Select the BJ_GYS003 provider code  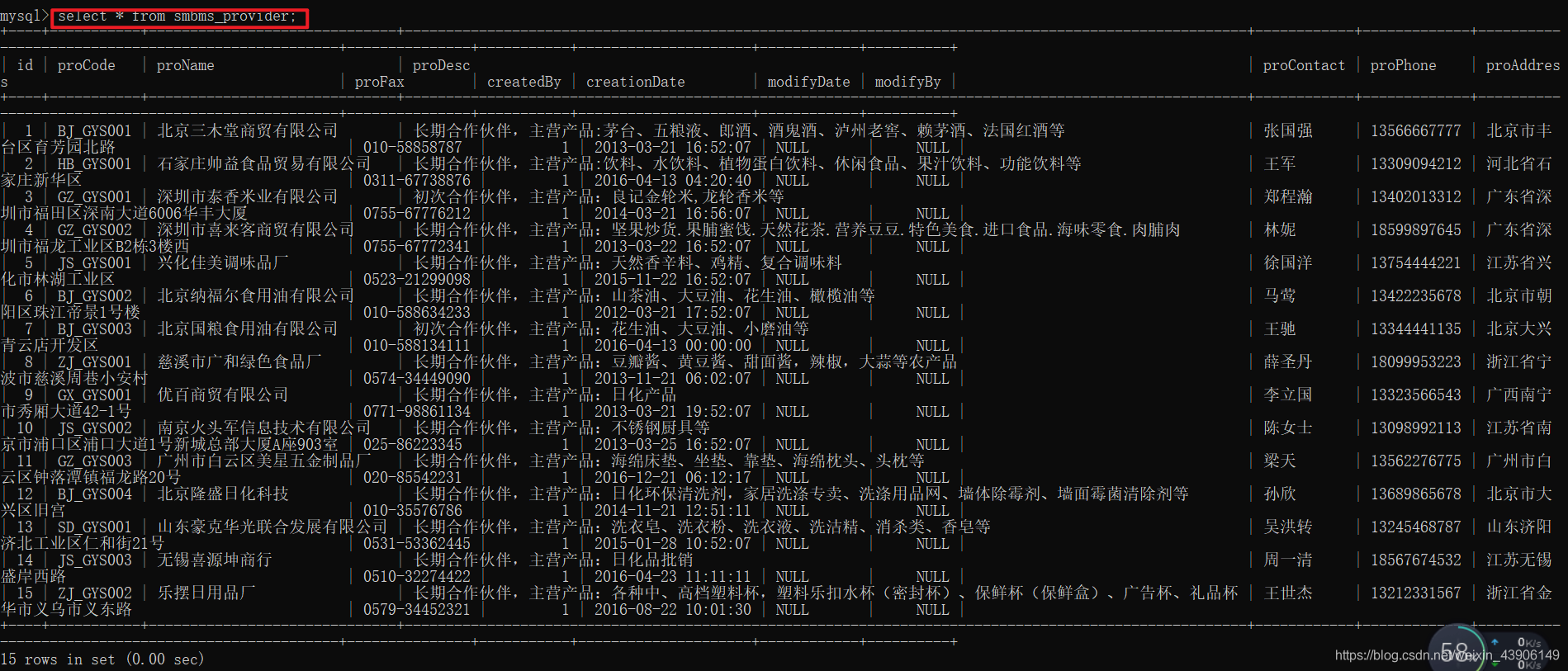tap(94, 329)
